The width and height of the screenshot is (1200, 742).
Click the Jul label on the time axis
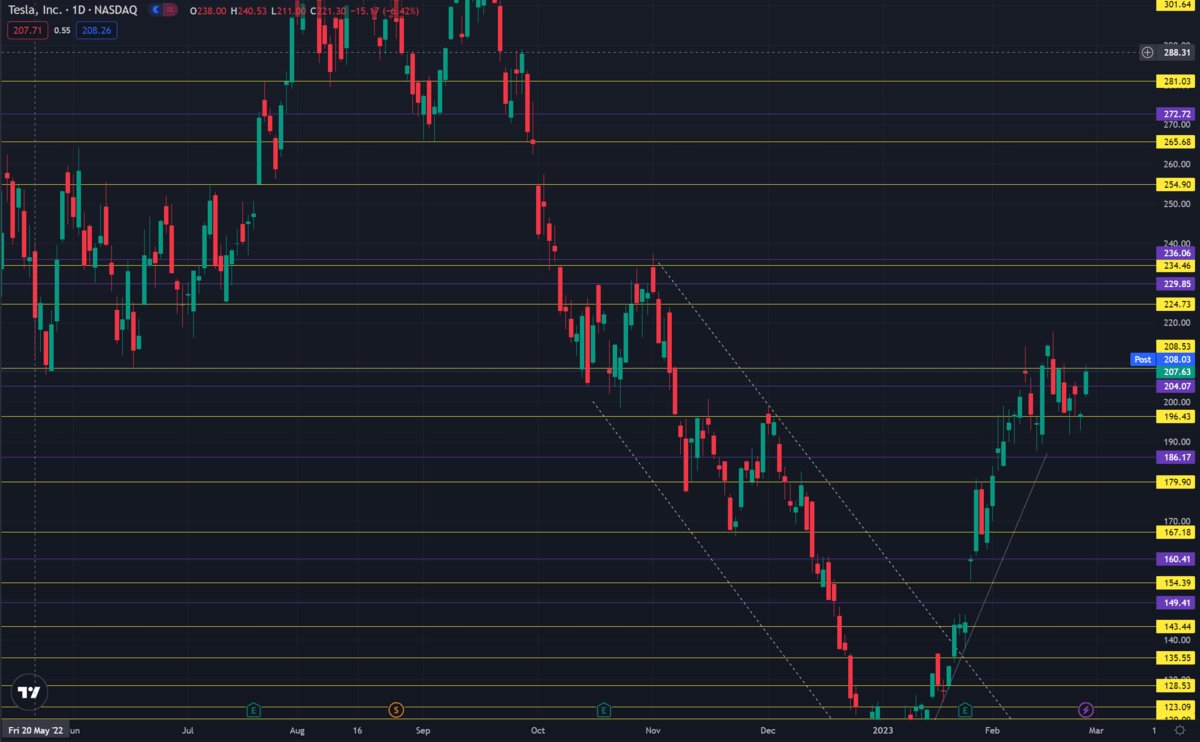pos(190,731)
